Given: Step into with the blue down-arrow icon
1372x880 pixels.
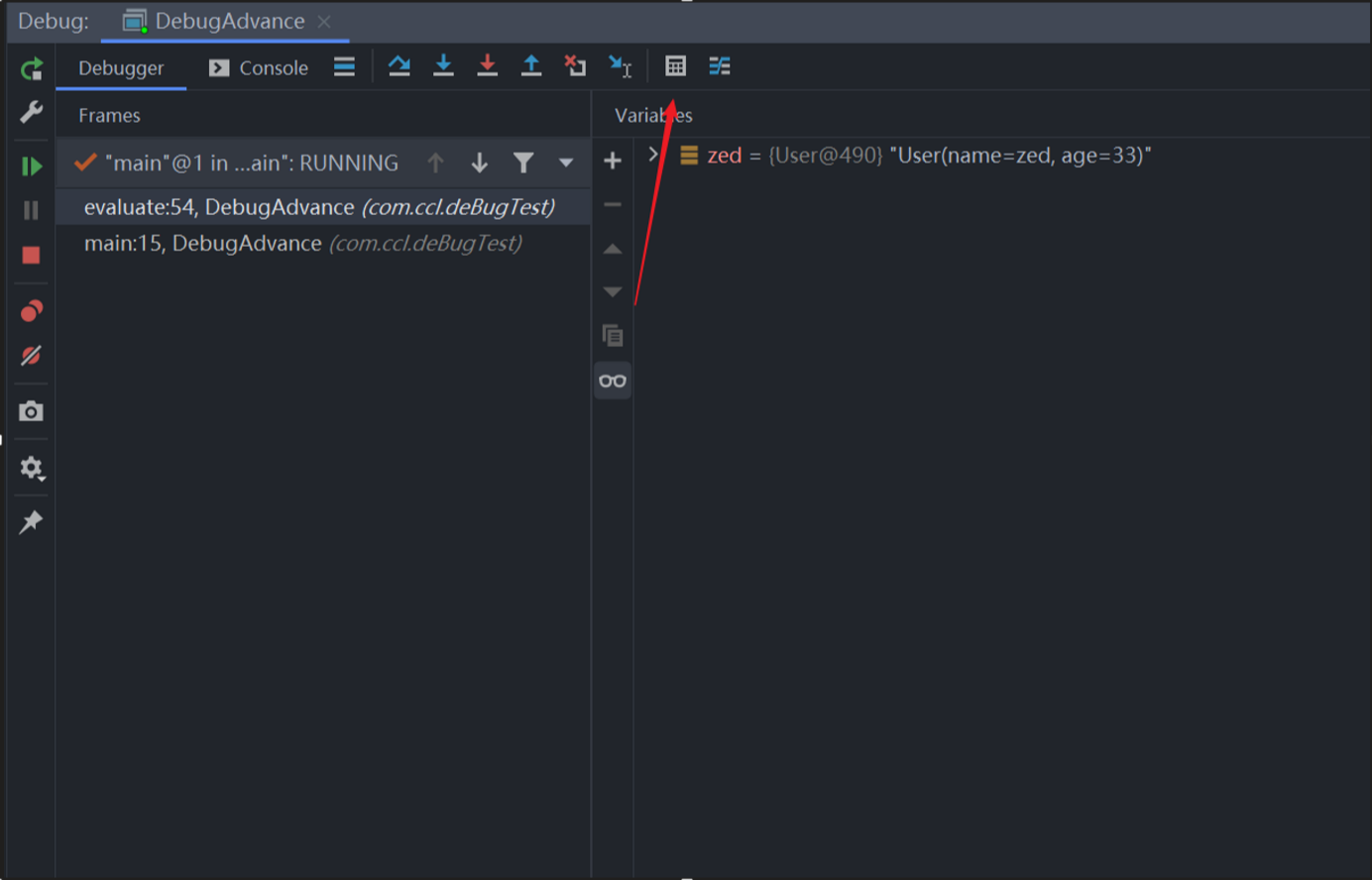Looking at the screenshot, I should click(x=443, y=66).
